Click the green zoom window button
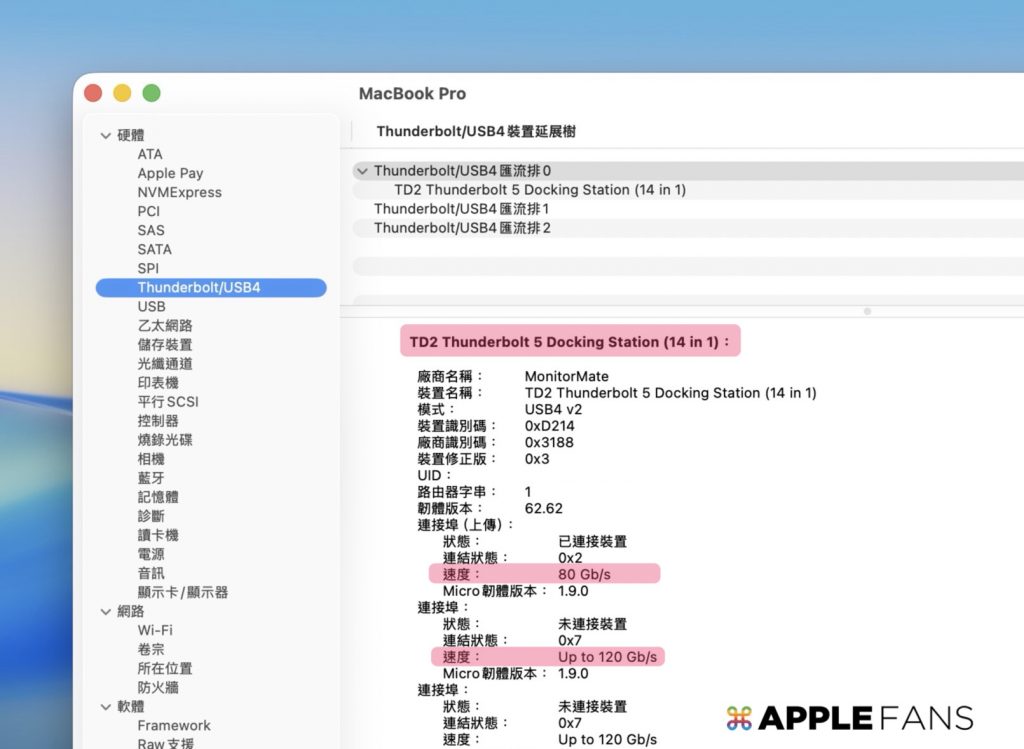Viewport: 1024px width, 749px height. (x=151, y=93)
